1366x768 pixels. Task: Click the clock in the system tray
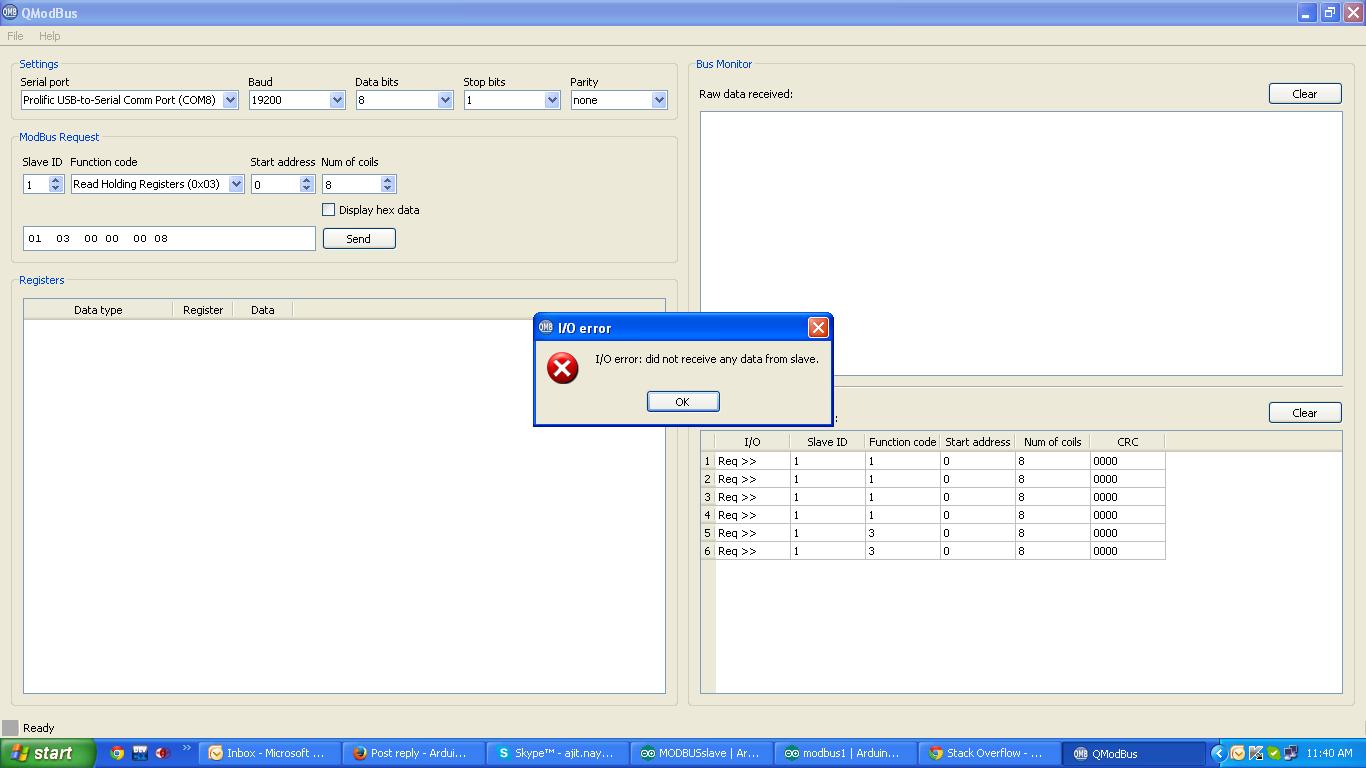[x=1328, y=753]
